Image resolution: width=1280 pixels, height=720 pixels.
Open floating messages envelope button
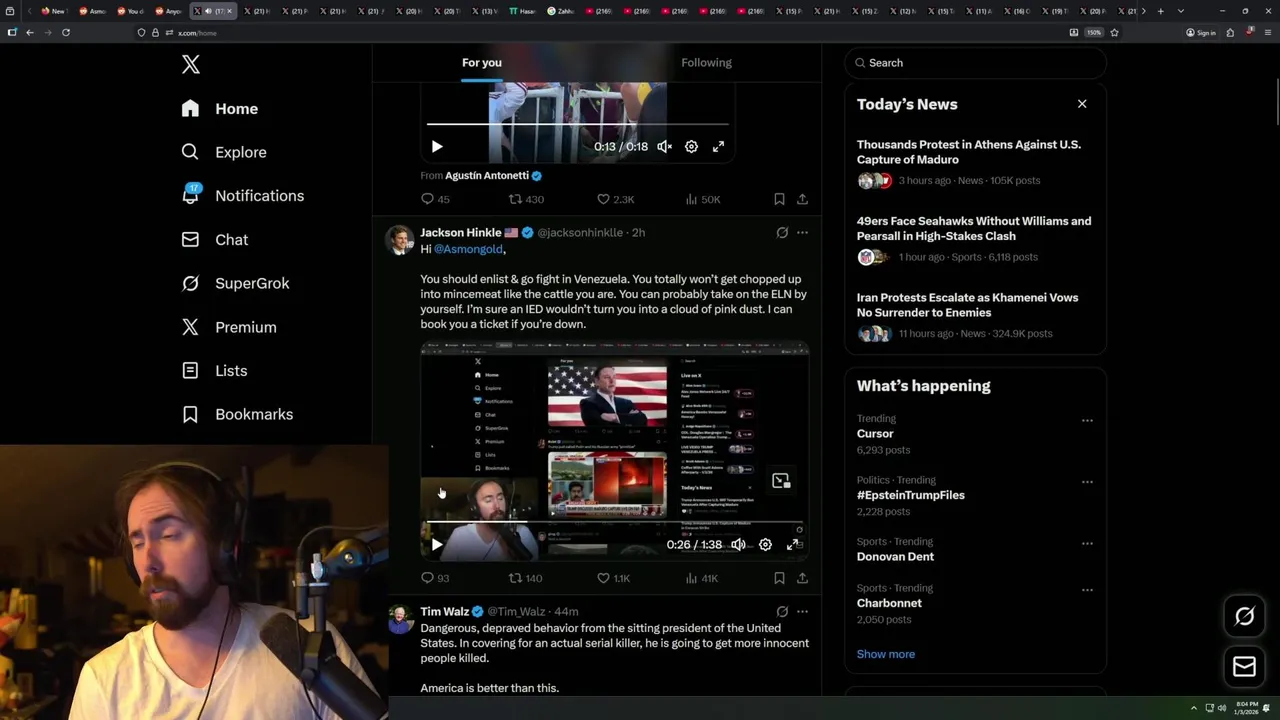(x=1244, y=666)
